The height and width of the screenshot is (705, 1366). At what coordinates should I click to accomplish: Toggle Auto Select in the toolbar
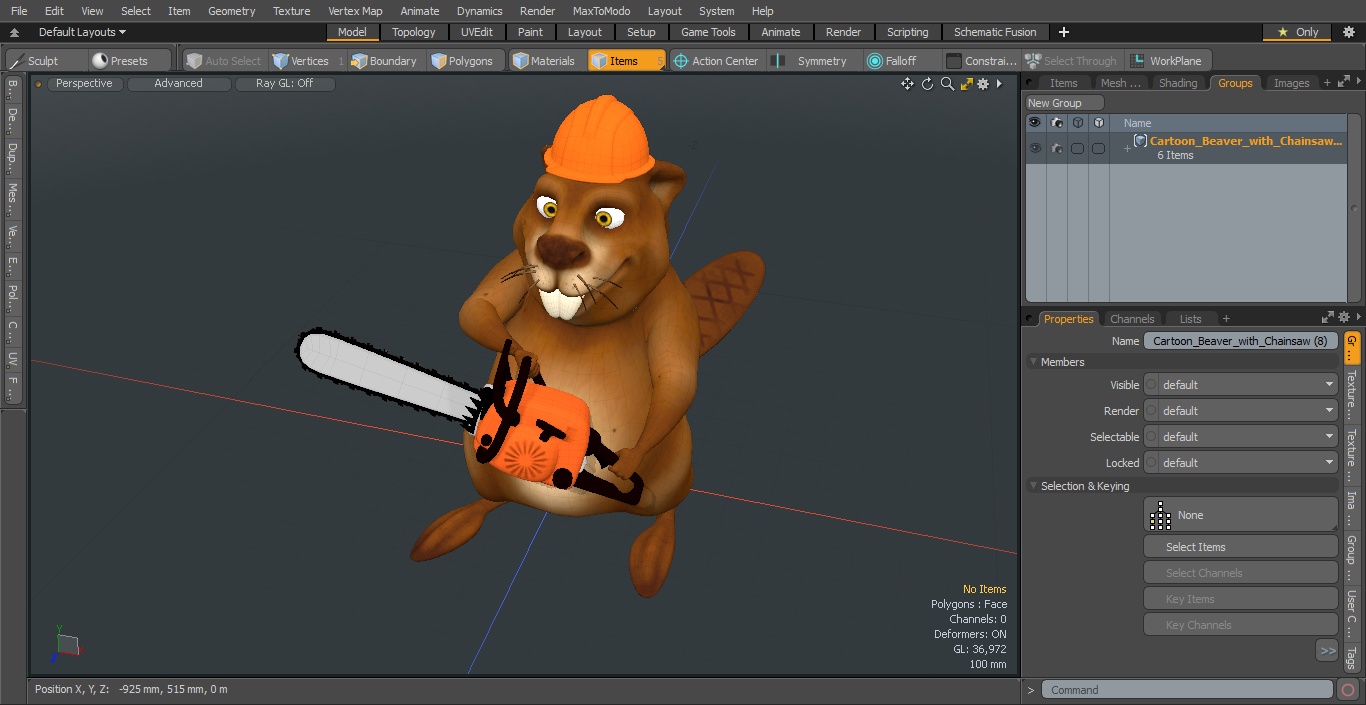pyautogui.click(x=223, y=61)
